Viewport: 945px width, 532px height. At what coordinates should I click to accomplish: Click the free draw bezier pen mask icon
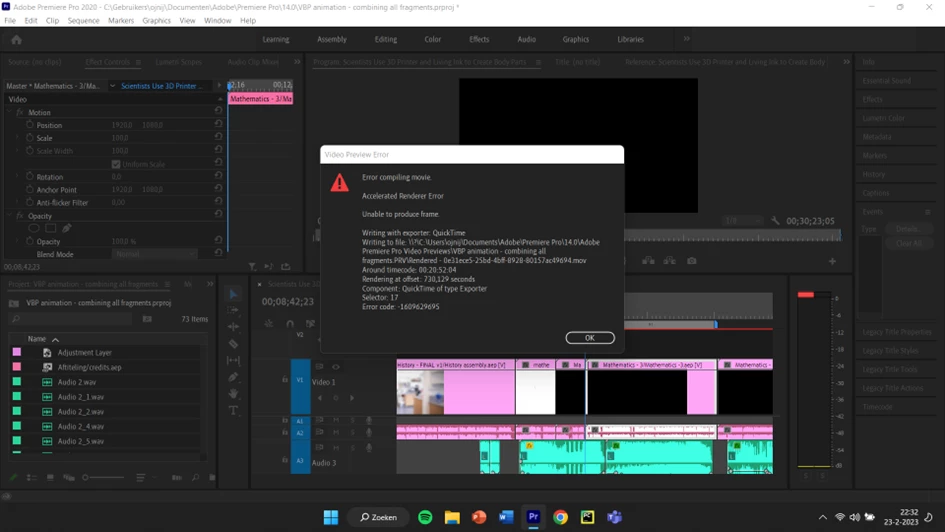pyautogui.click(x=67, y=228)
